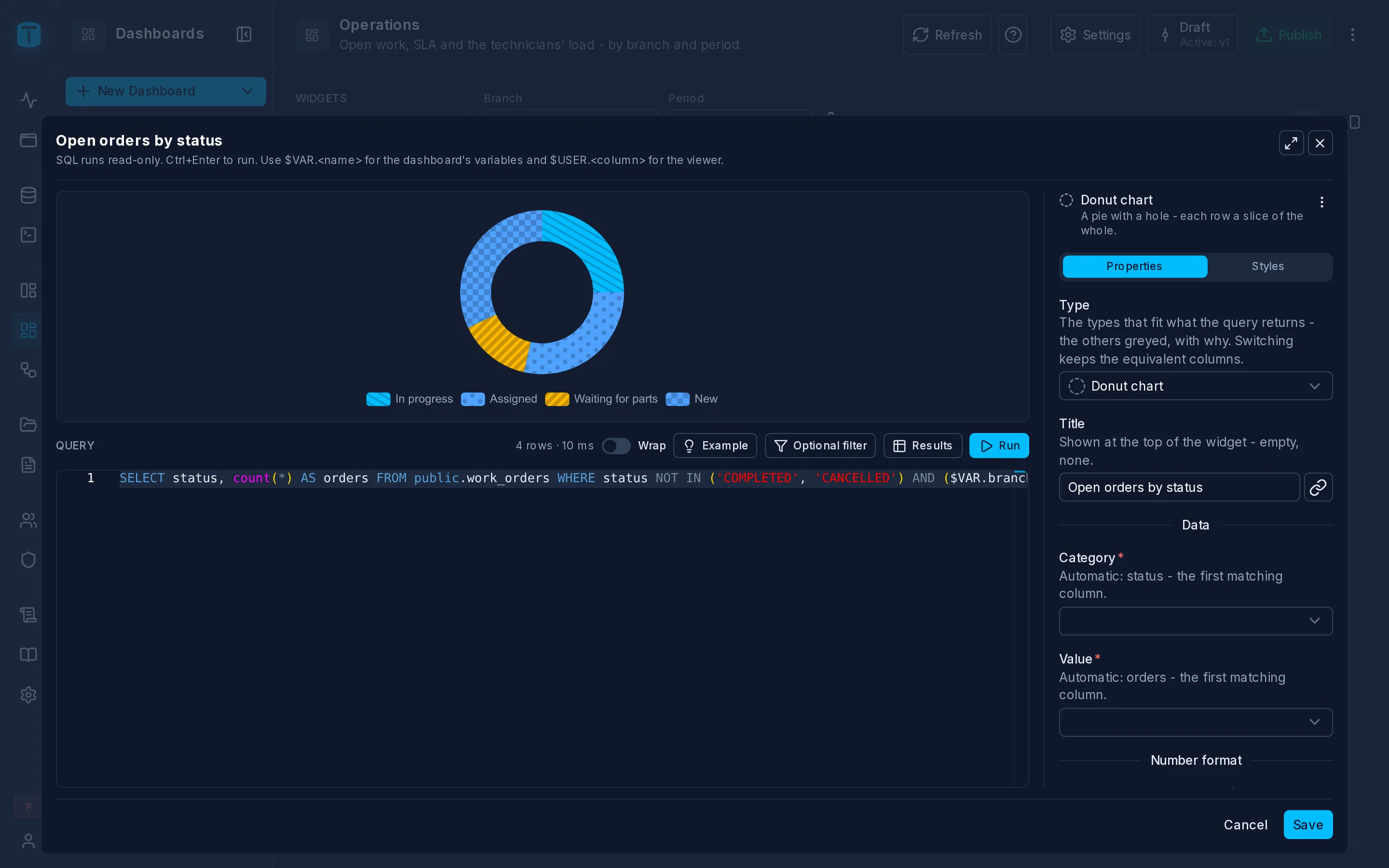1389x868 pixels.
Task: Click the In progress legend swatch
Action: point(378,399)
